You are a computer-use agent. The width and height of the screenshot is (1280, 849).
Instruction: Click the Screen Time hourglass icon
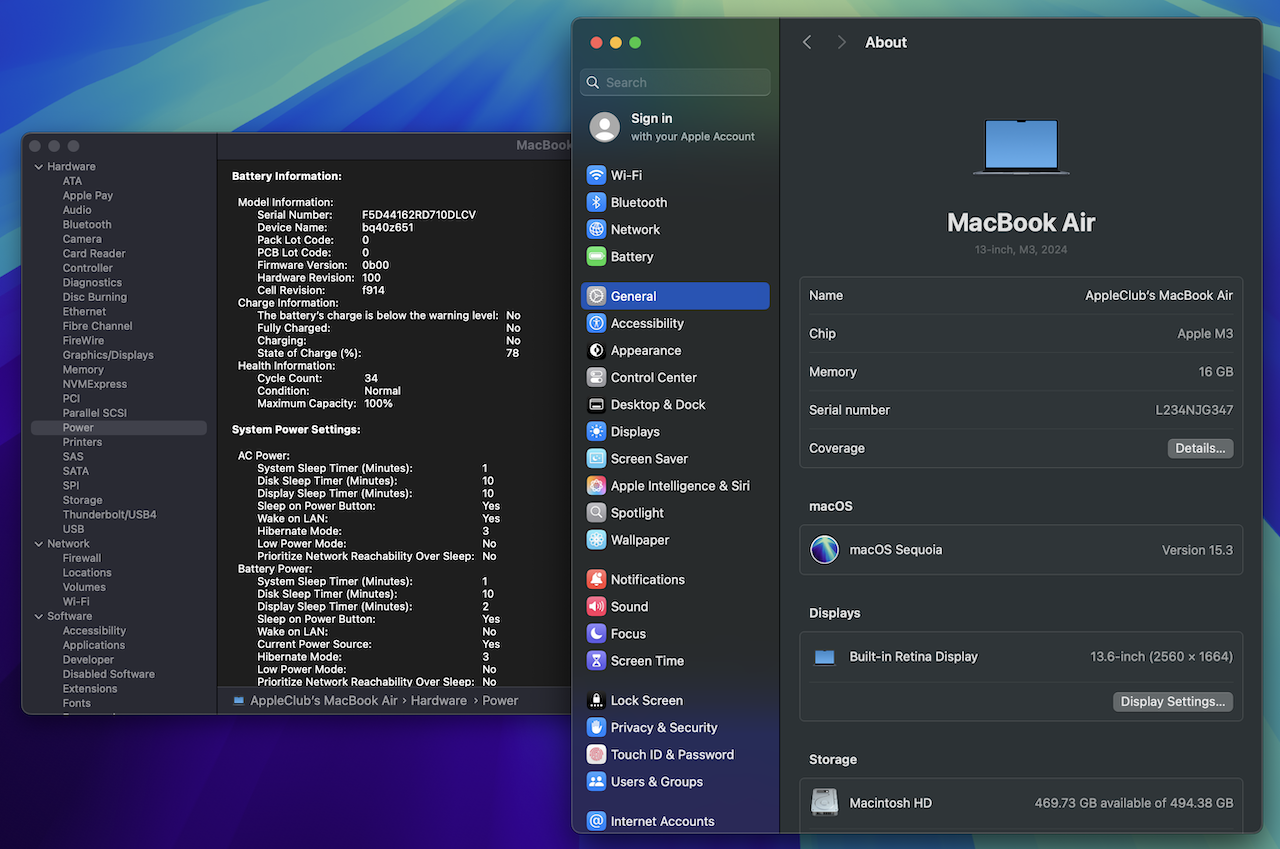596,660
